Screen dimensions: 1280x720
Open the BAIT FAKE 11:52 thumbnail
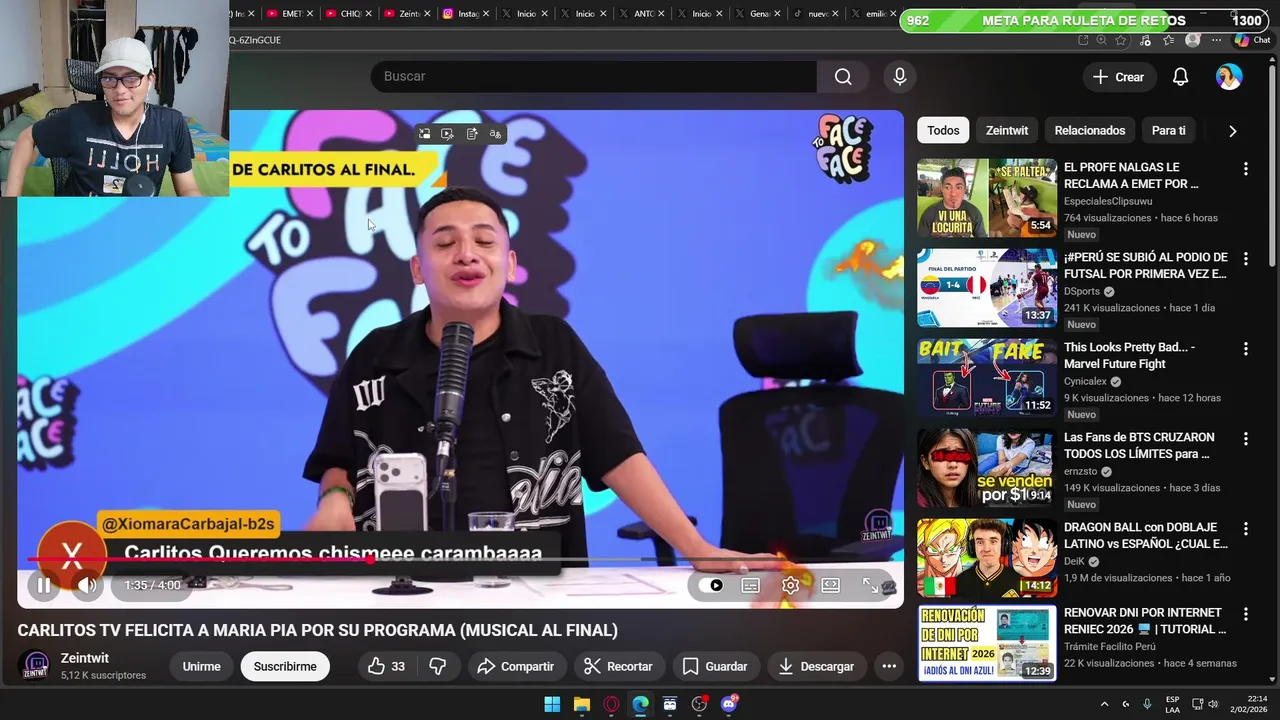987,378
